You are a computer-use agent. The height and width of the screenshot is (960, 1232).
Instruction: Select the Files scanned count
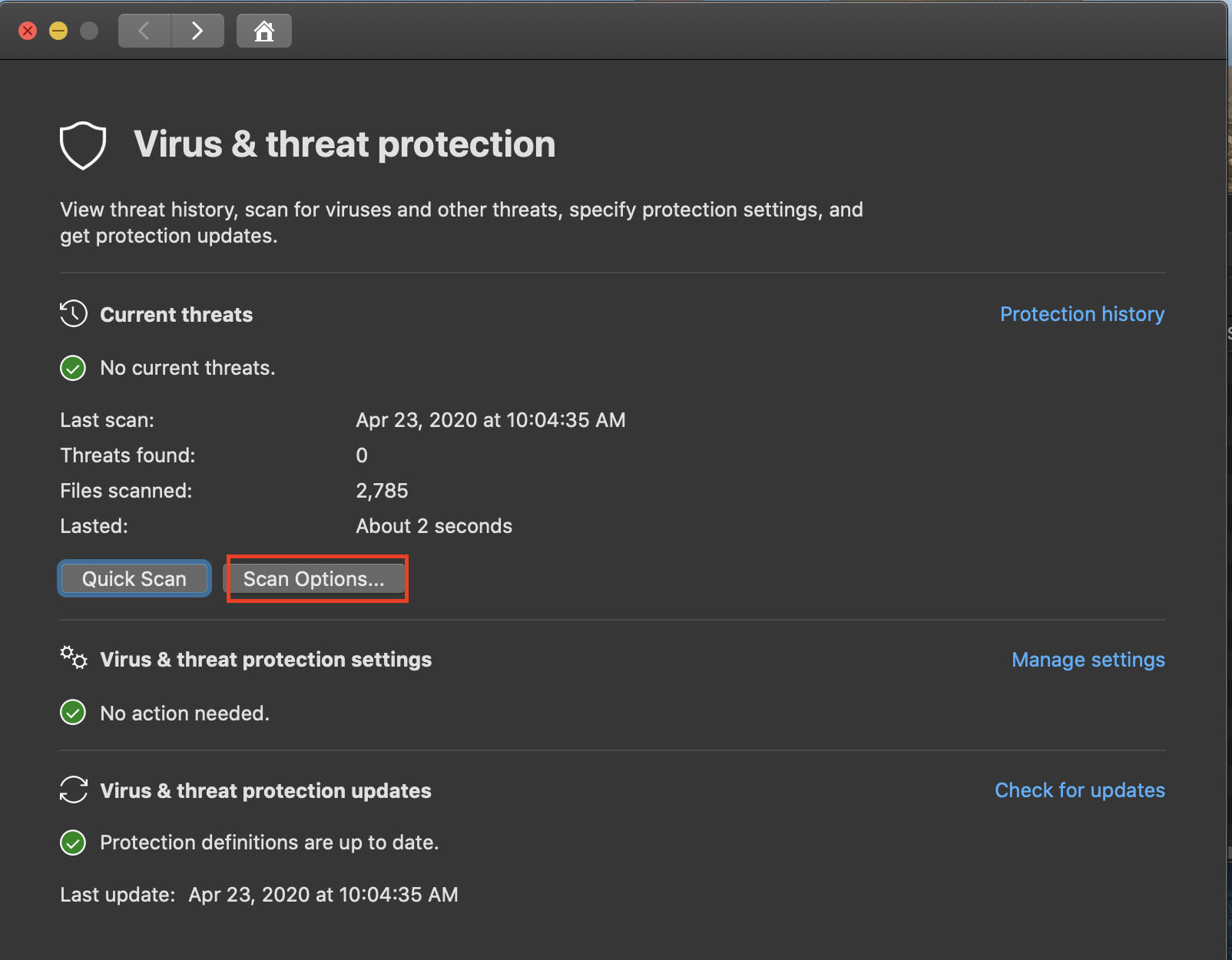pos(382,490)
